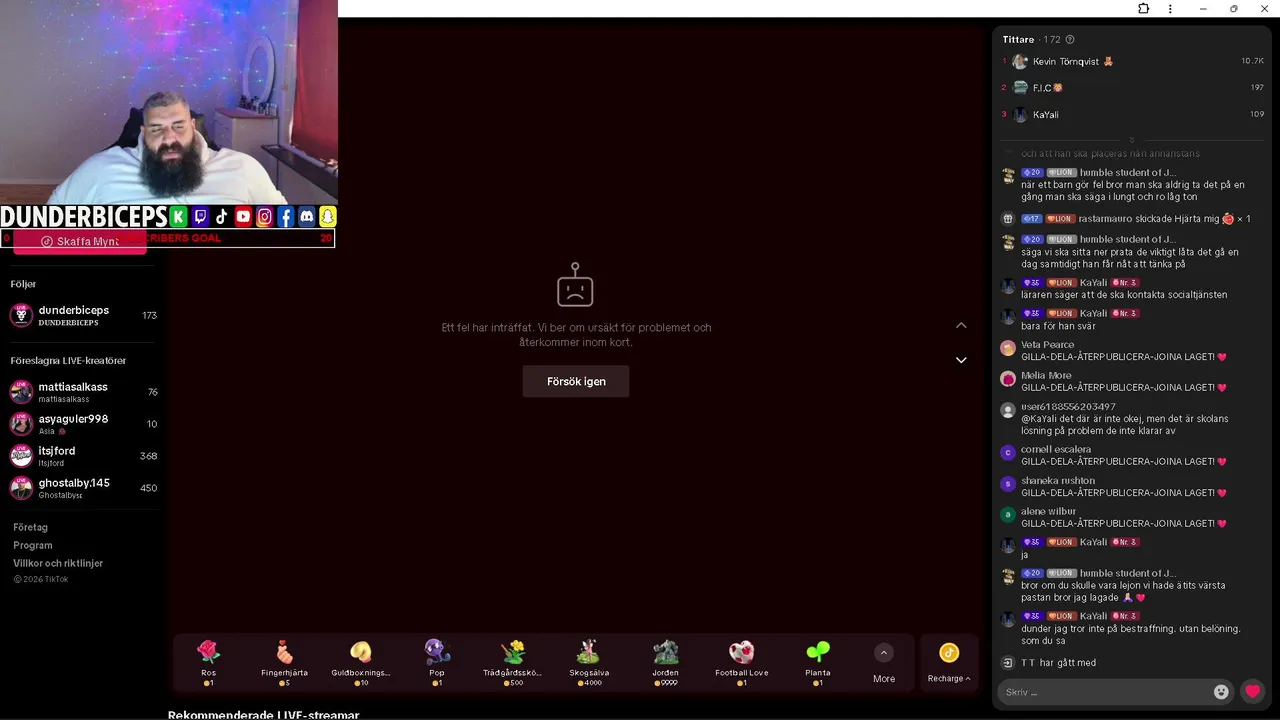
Task: Open the Recharge coins menu
Action: (x=949, y=663)
